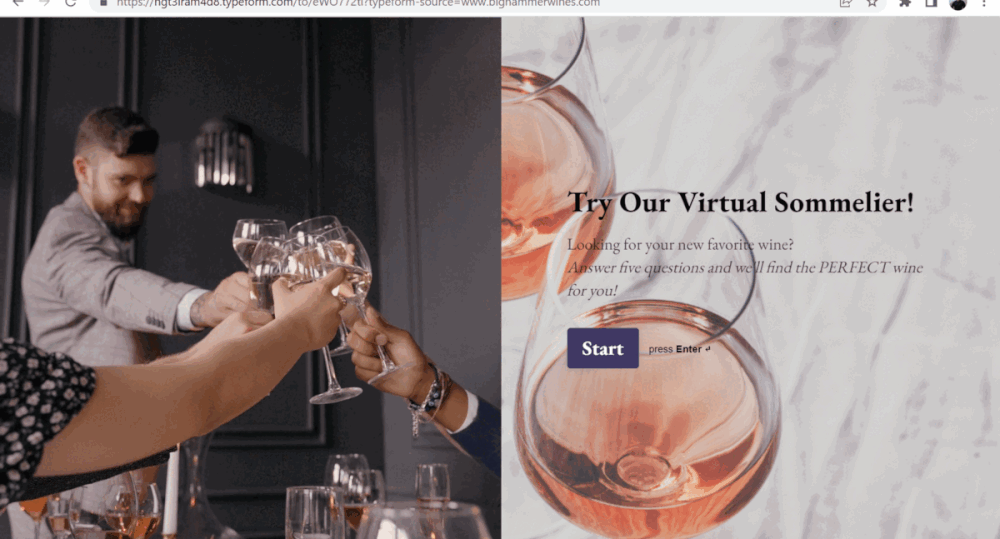Click the 'press Enter' hint text

[x=679, y=349]
